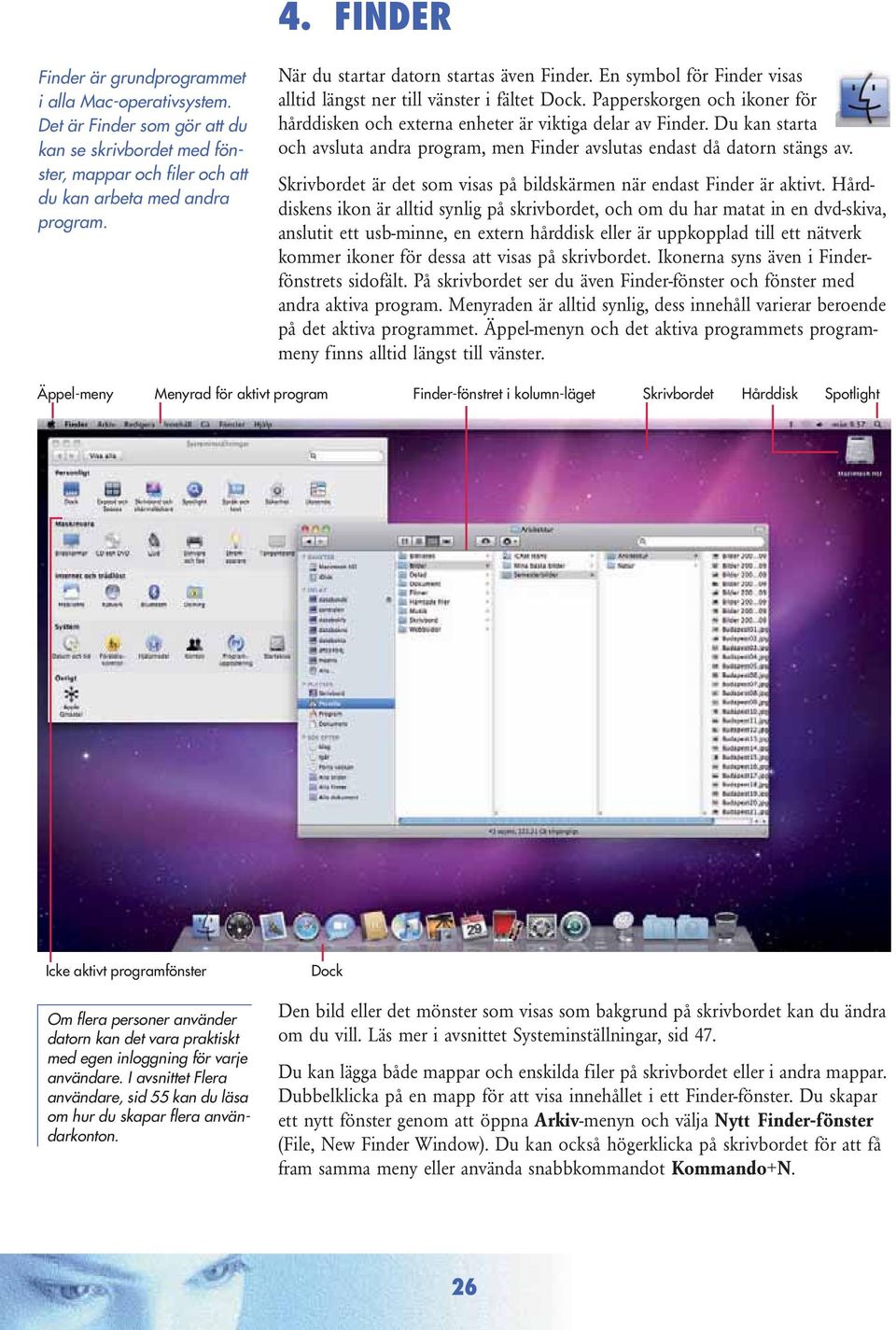Click the Quick Look eye button in Finder toolbar
The height and width of the screenshot is (1330, 896).
point(485,541)
